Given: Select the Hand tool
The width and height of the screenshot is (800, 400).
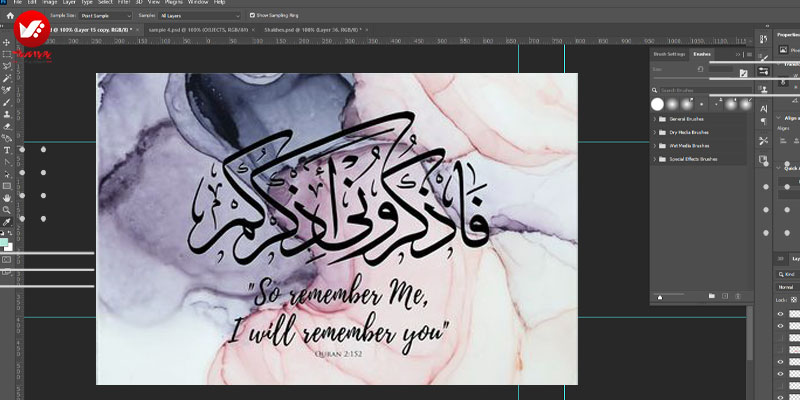Looking at the screenshot, I should tap(7, 198).
